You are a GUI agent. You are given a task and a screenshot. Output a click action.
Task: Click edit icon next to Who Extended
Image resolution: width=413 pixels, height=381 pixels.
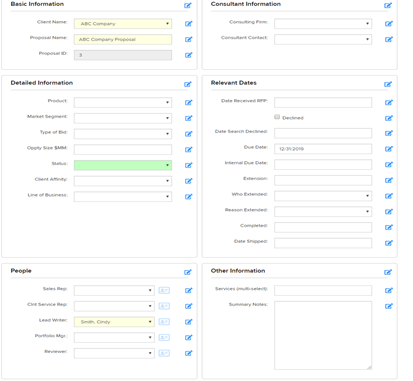point(389,196)
